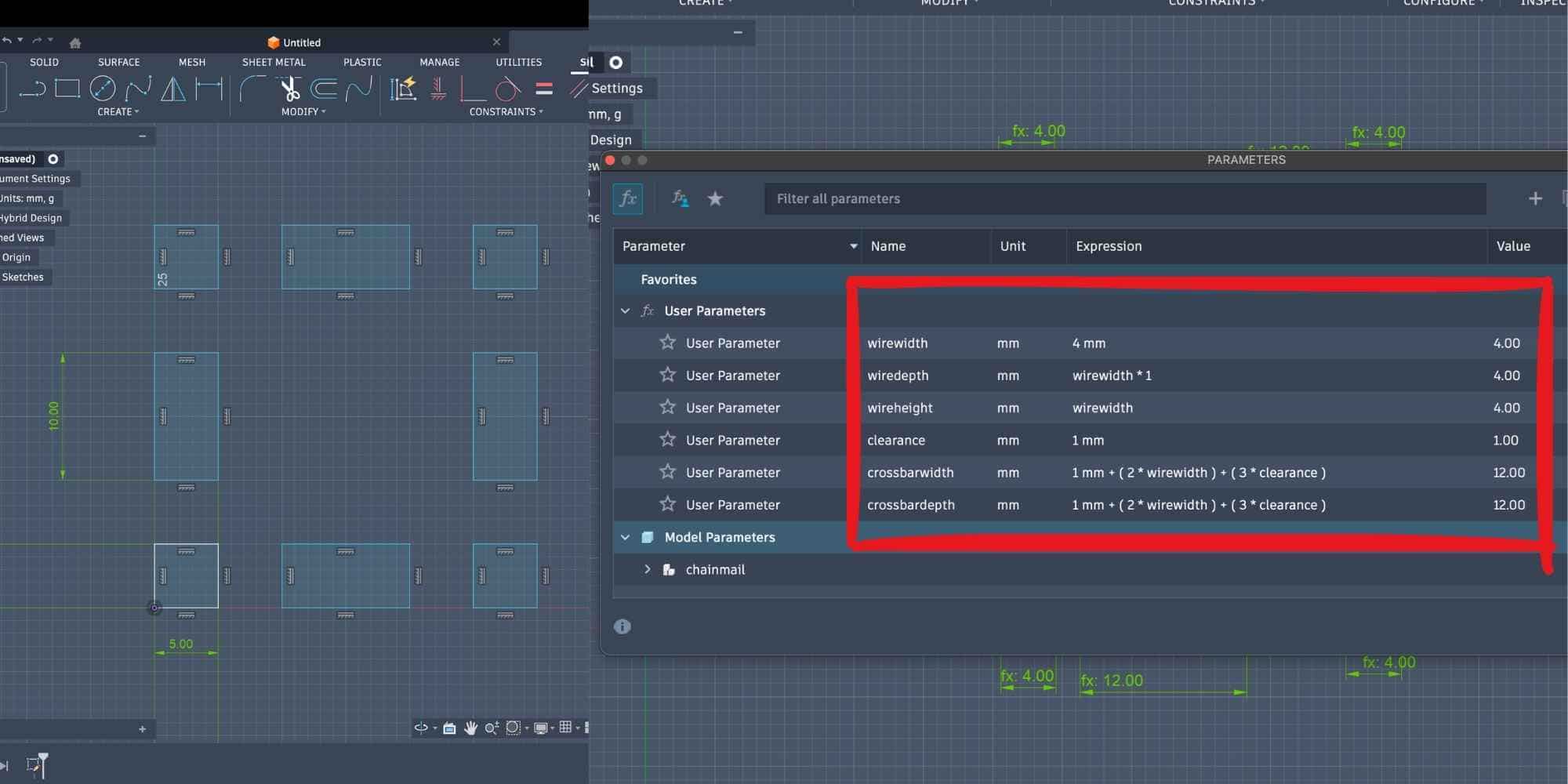Favorite the crossbardepth parameter star
This screenshot has width=1568, height=784.
tap(667, 504)
